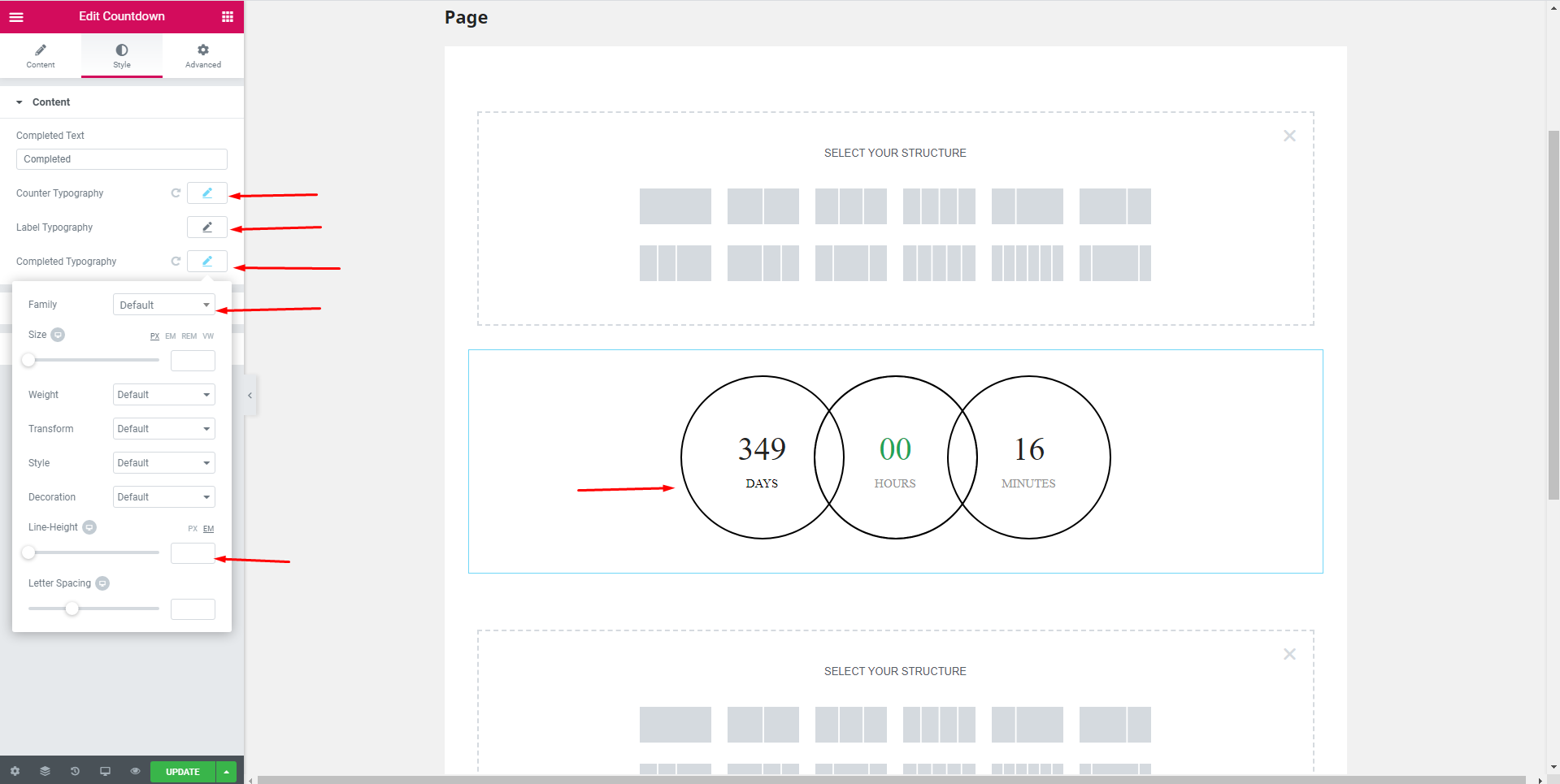This screenshot has width=1560, height=784.
Task: Click the horizontal page scrollbar
Action: (x=891, y=780)
